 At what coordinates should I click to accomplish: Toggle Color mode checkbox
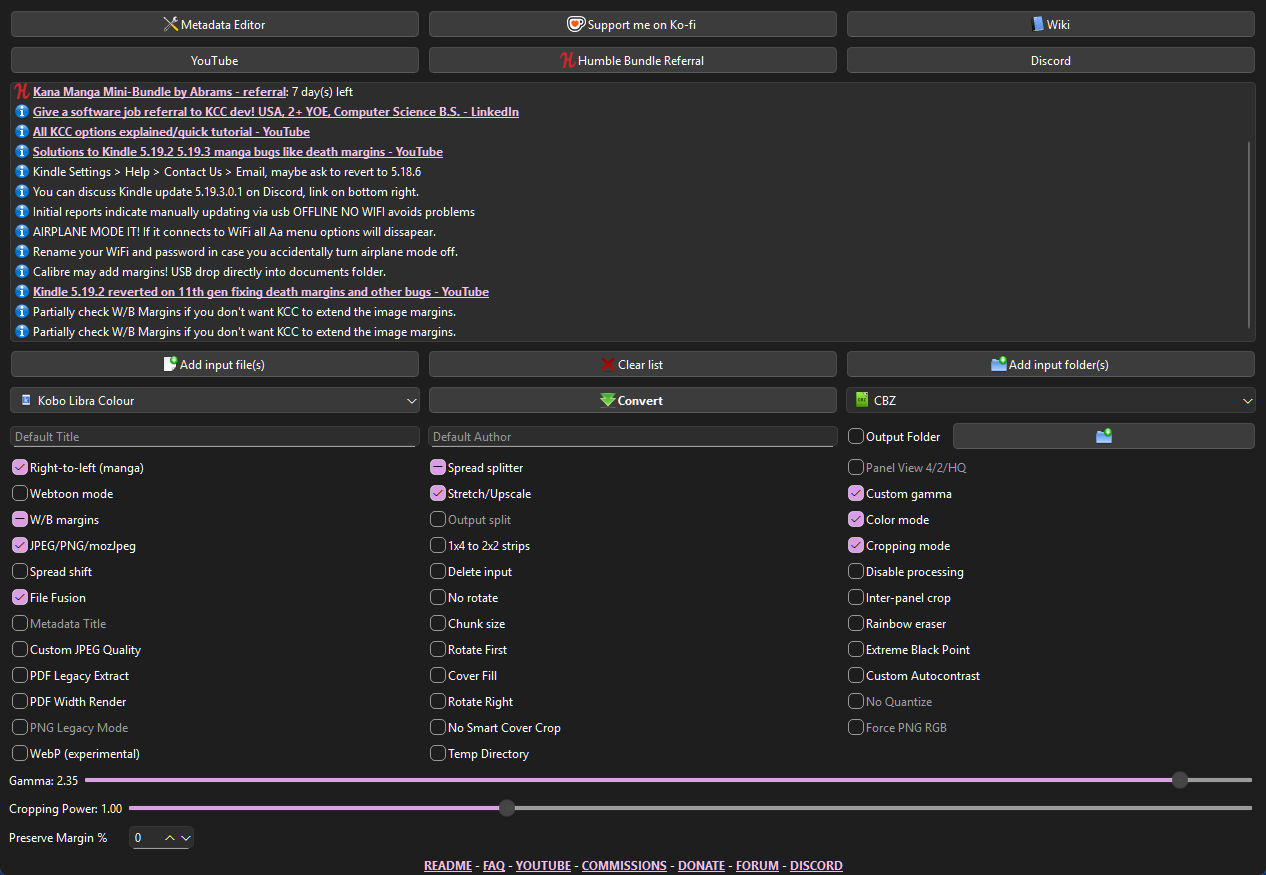tap(856, 519)
